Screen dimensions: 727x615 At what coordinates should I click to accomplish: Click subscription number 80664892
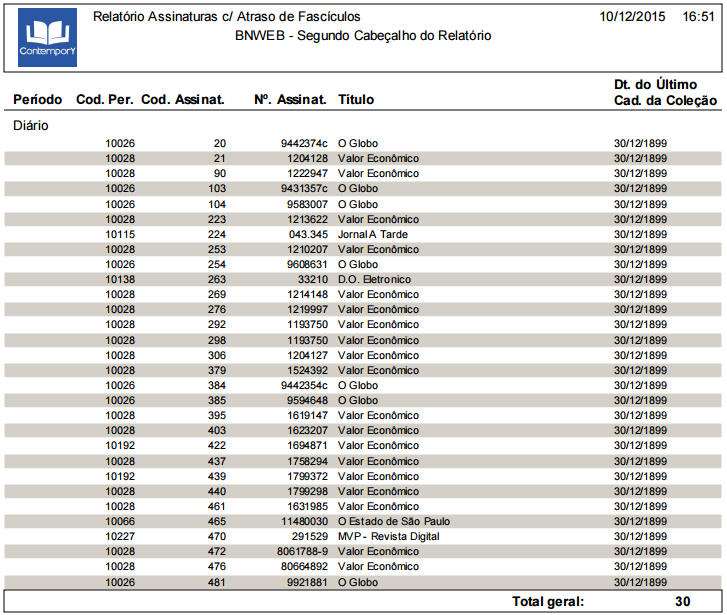[x=304, y=567]
